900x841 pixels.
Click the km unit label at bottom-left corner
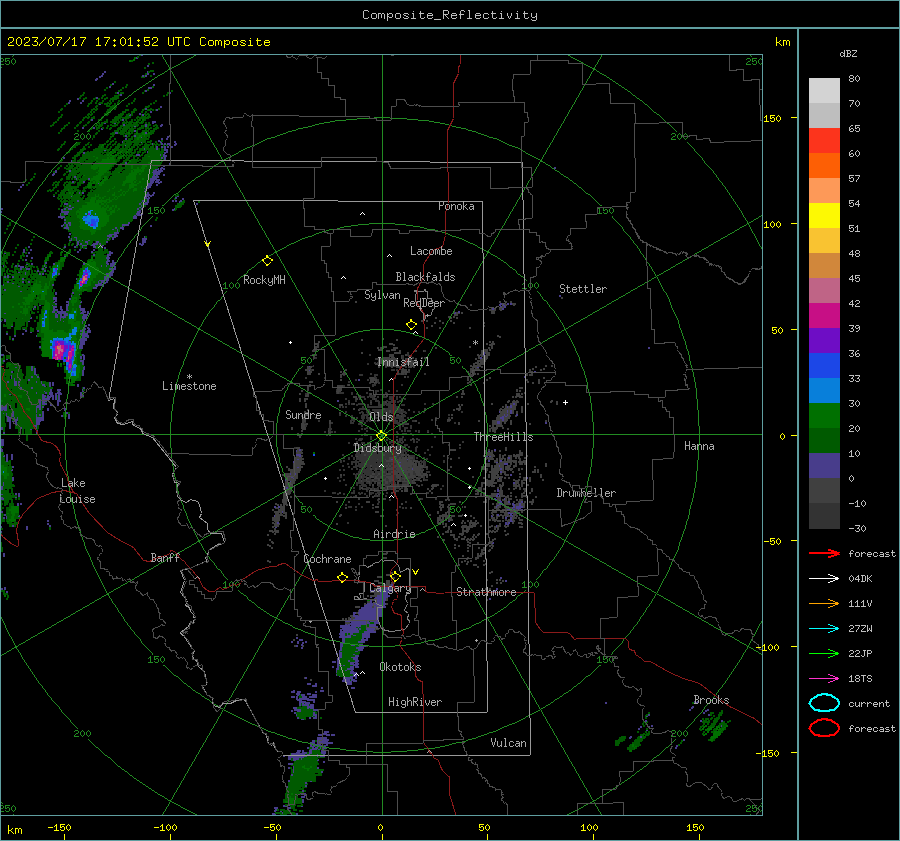[15, 830]
